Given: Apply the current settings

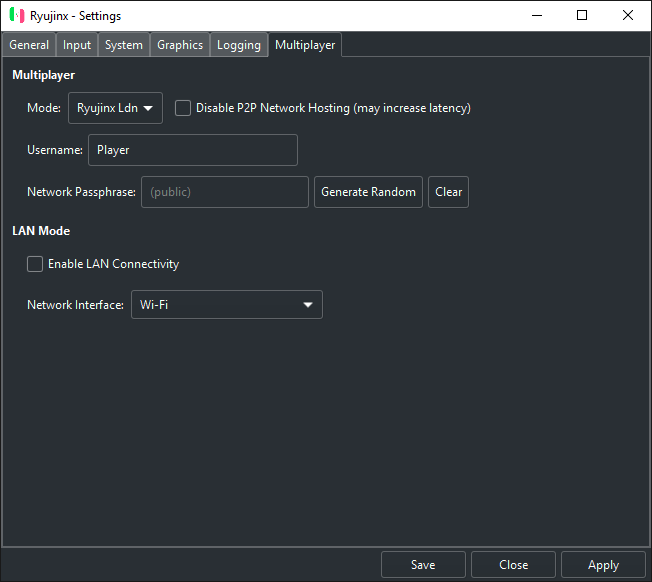Looking at the screenshot, I should click(603, 565).
